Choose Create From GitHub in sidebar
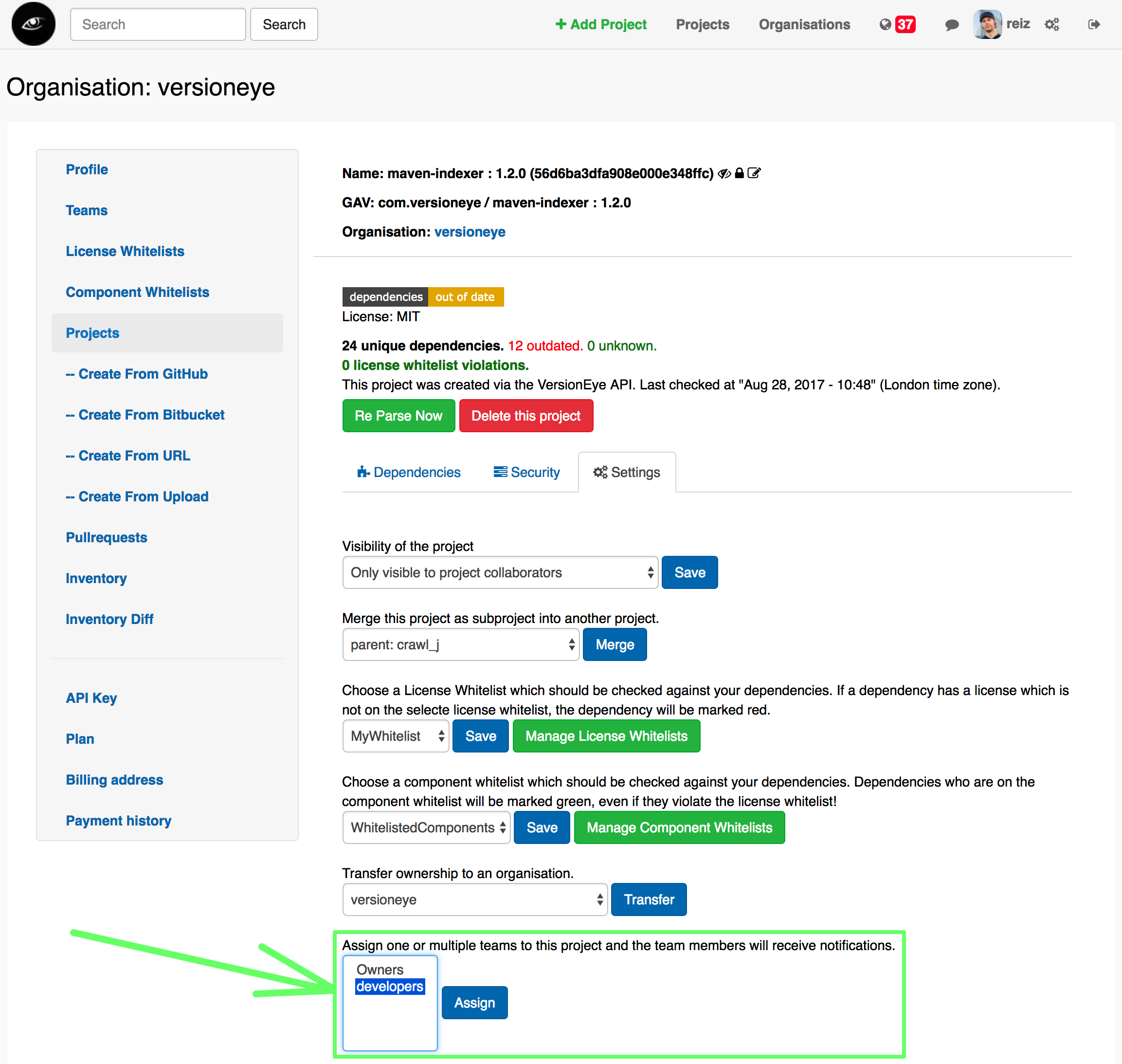The width and height of the screenshot is (1122, 1064). (x=137, y=374)
